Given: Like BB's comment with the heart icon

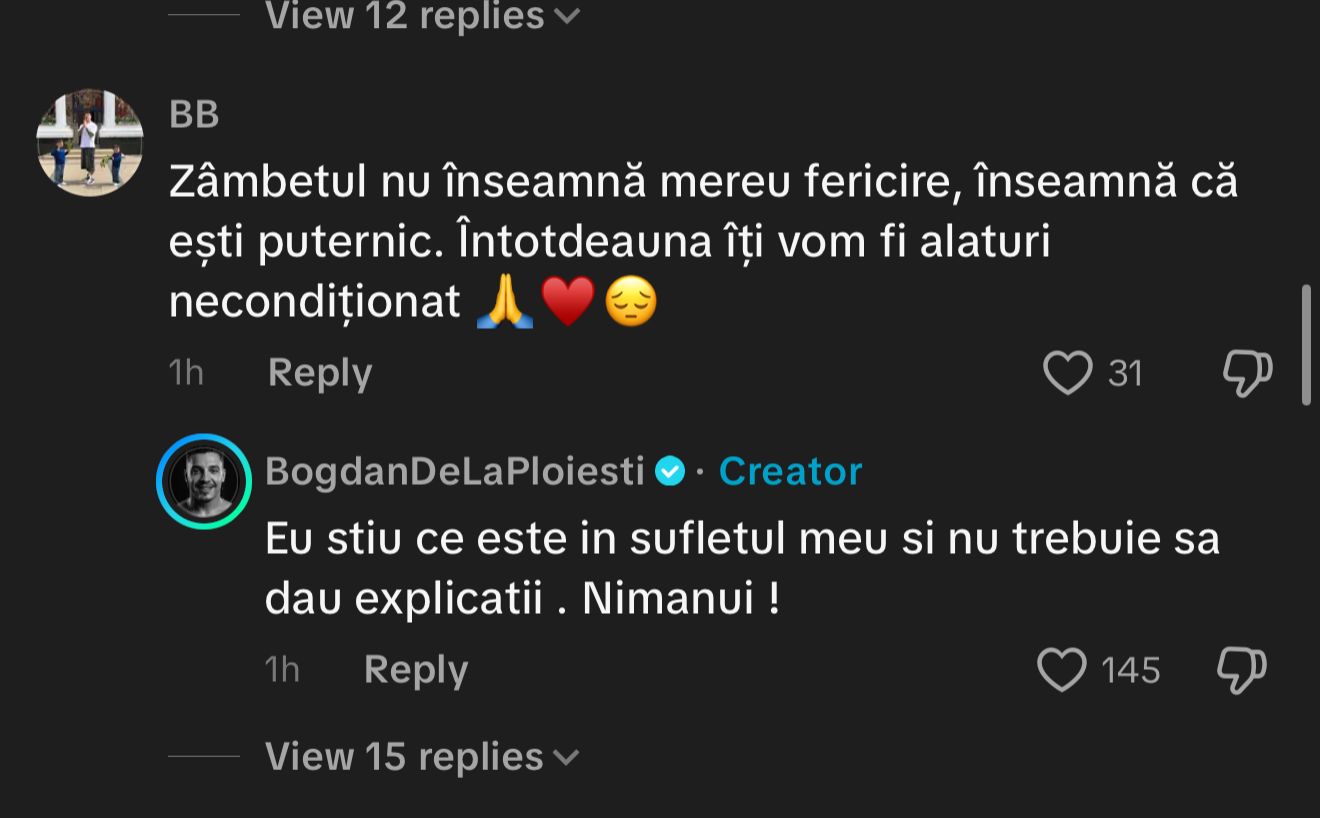Looking at the screenshot, I should 1067,373.
